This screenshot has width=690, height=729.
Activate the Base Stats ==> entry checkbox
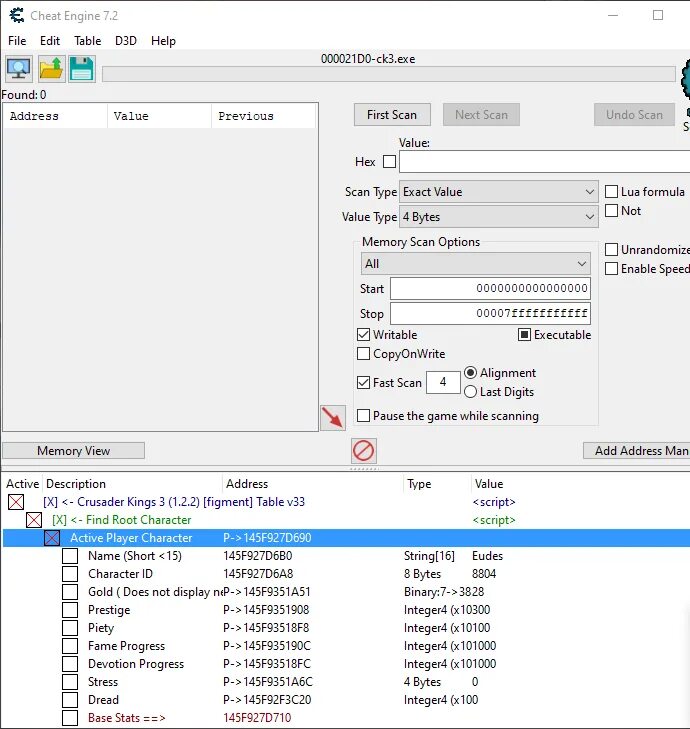(x=70, y=718)
